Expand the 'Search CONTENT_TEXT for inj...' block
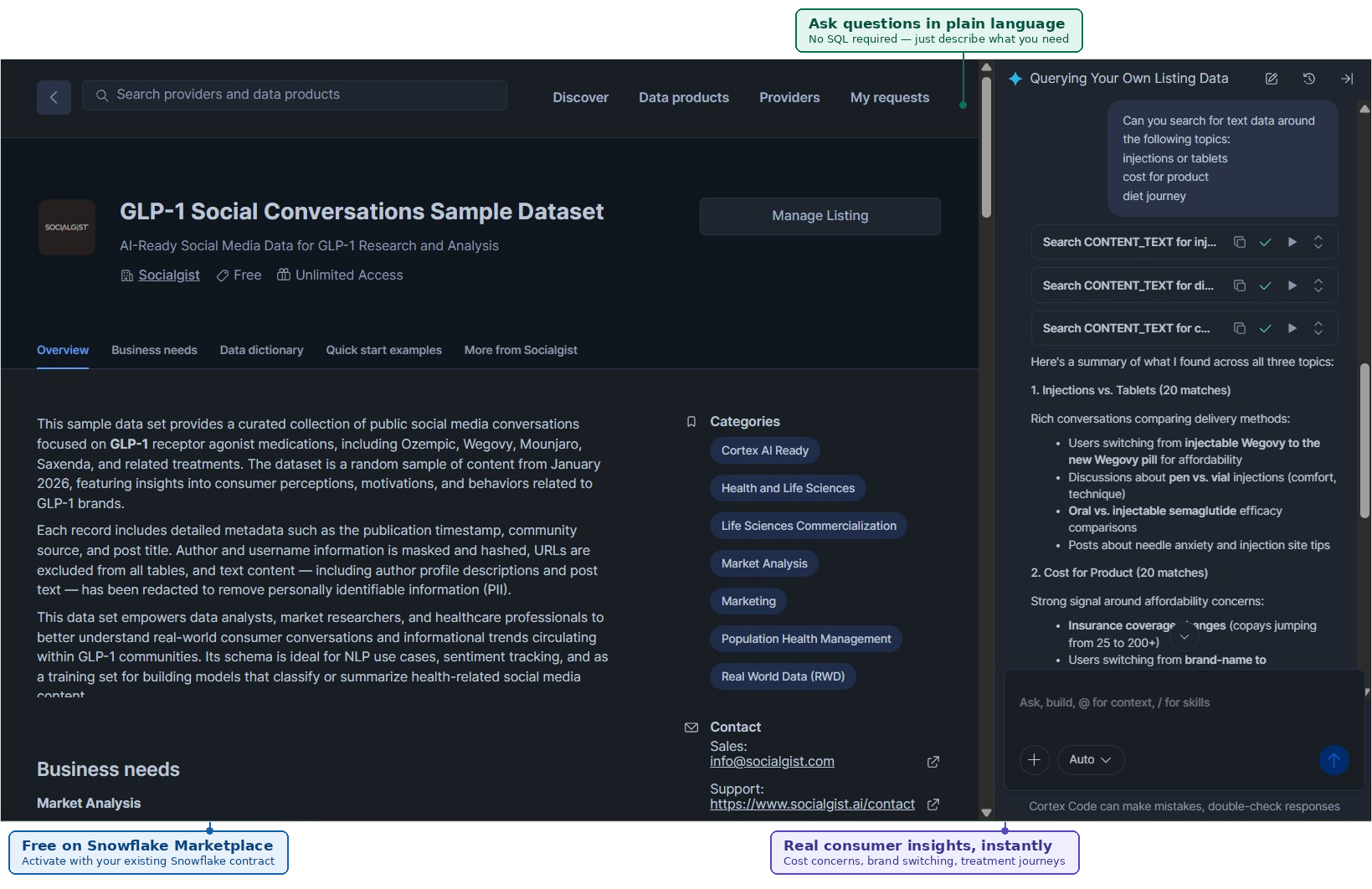 coord(1318,242)
